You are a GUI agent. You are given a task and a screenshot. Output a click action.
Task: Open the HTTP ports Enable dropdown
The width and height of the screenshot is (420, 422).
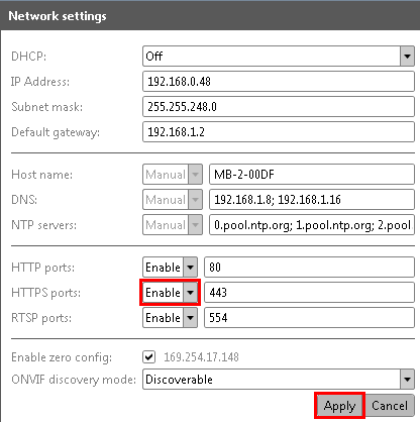point(170,267)
